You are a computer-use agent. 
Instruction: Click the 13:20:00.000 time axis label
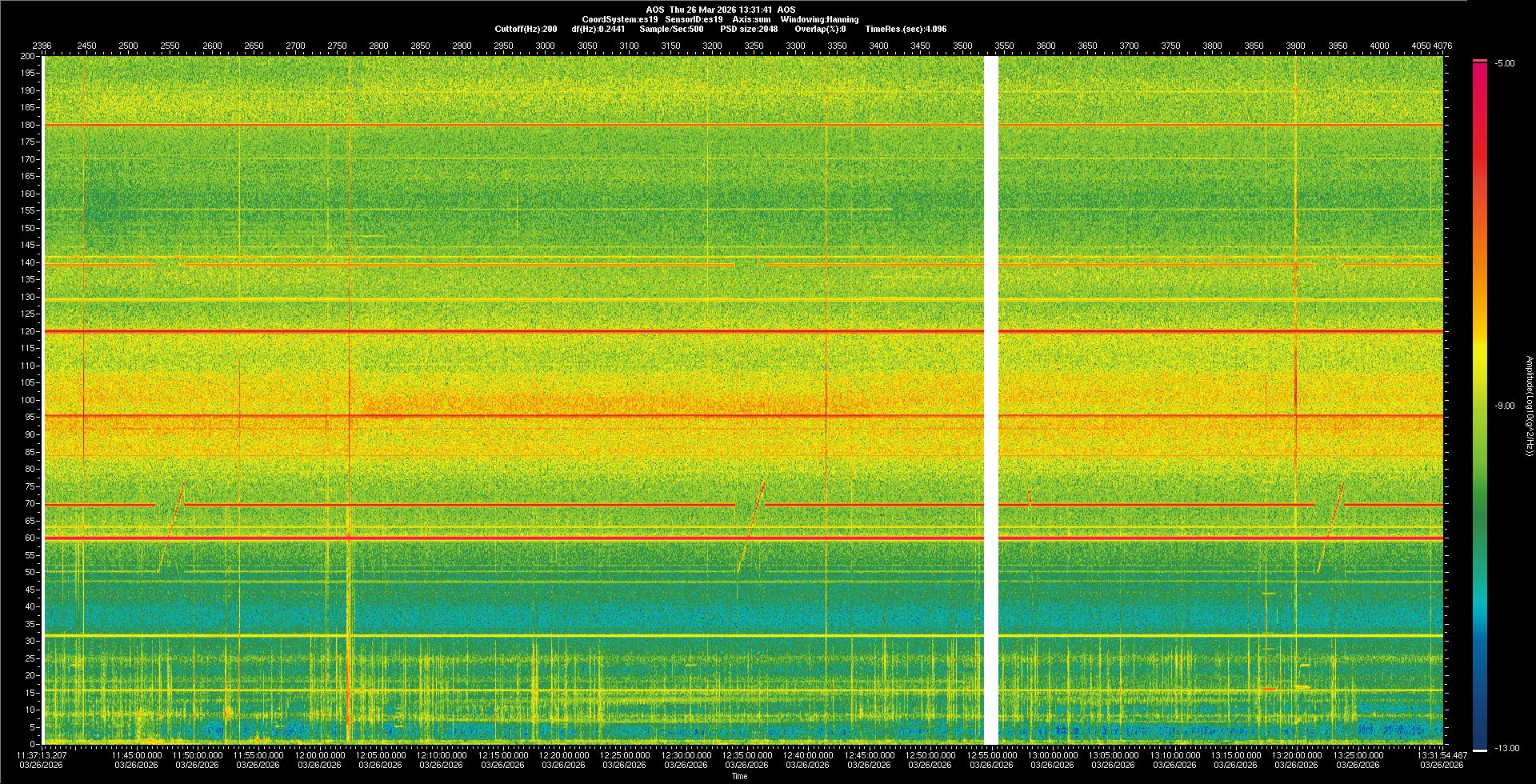(x=1296, y=755)
